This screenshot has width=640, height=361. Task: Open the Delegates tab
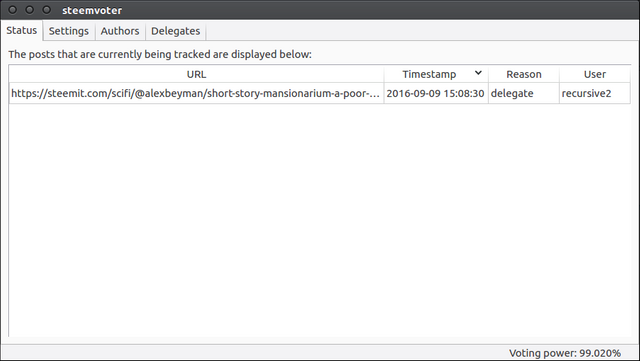pyautogui.click(x=176, y=31)
